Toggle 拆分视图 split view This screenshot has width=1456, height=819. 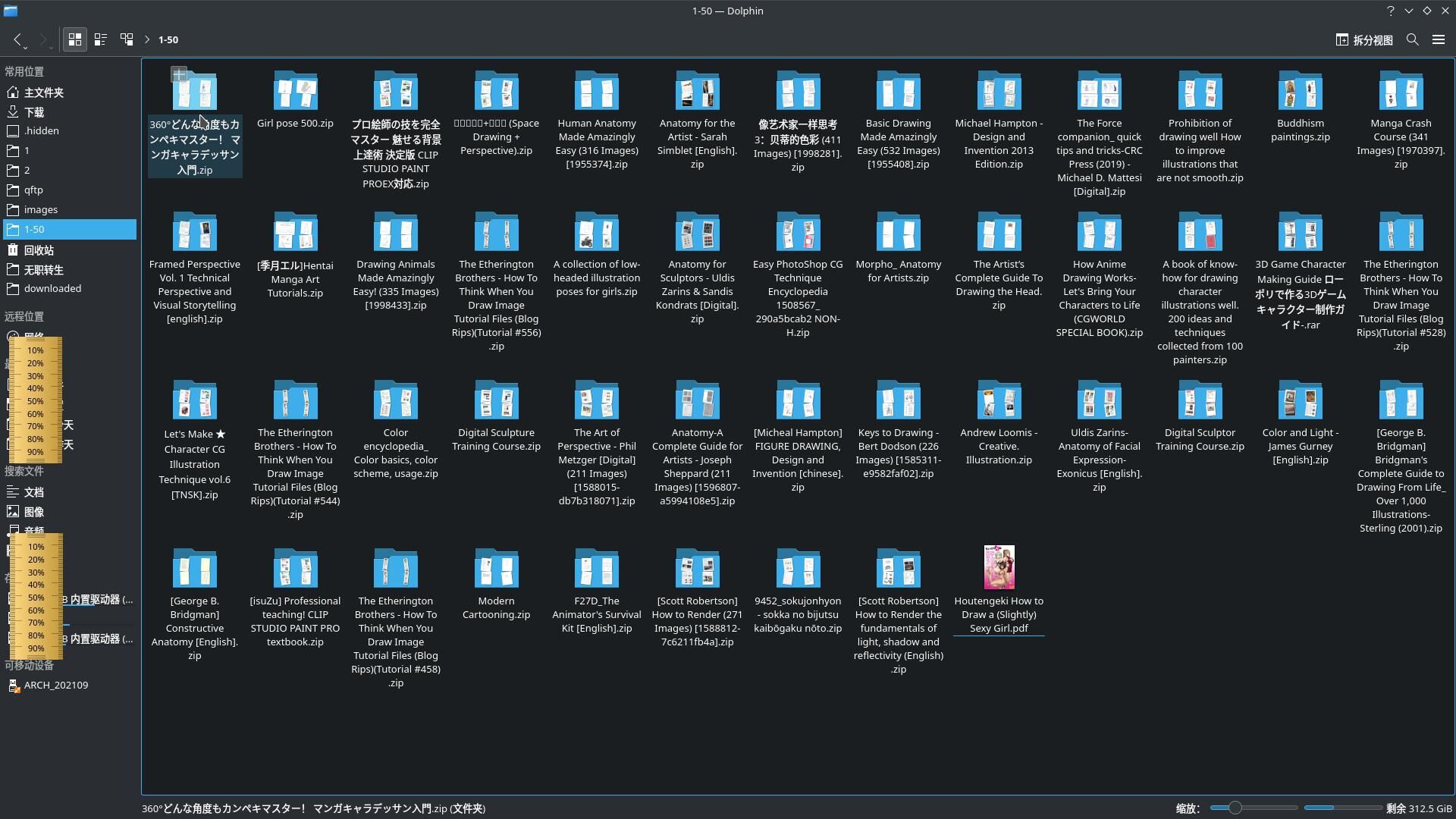point(1363,40)
